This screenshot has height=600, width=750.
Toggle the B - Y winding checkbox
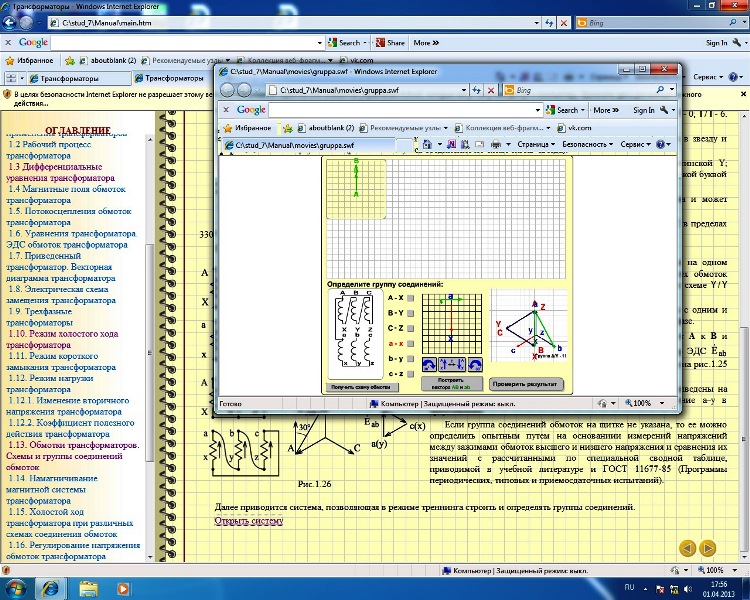coord(410,313)
